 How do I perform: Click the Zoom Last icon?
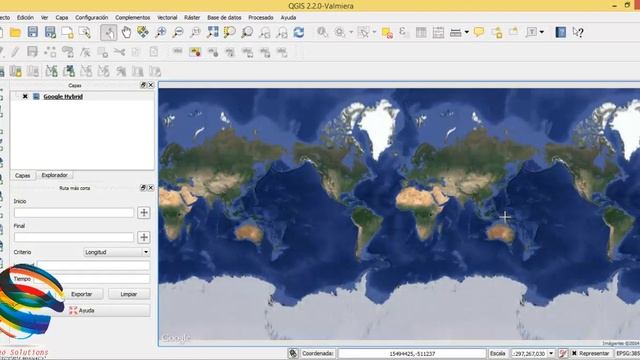264,32
